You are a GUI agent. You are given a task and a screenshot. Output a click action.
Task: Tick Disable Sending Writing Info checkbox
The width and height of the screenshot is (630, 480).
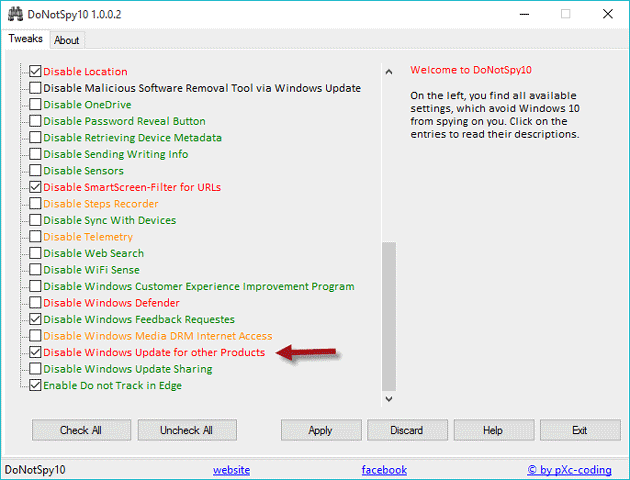[x=35, y=154]
